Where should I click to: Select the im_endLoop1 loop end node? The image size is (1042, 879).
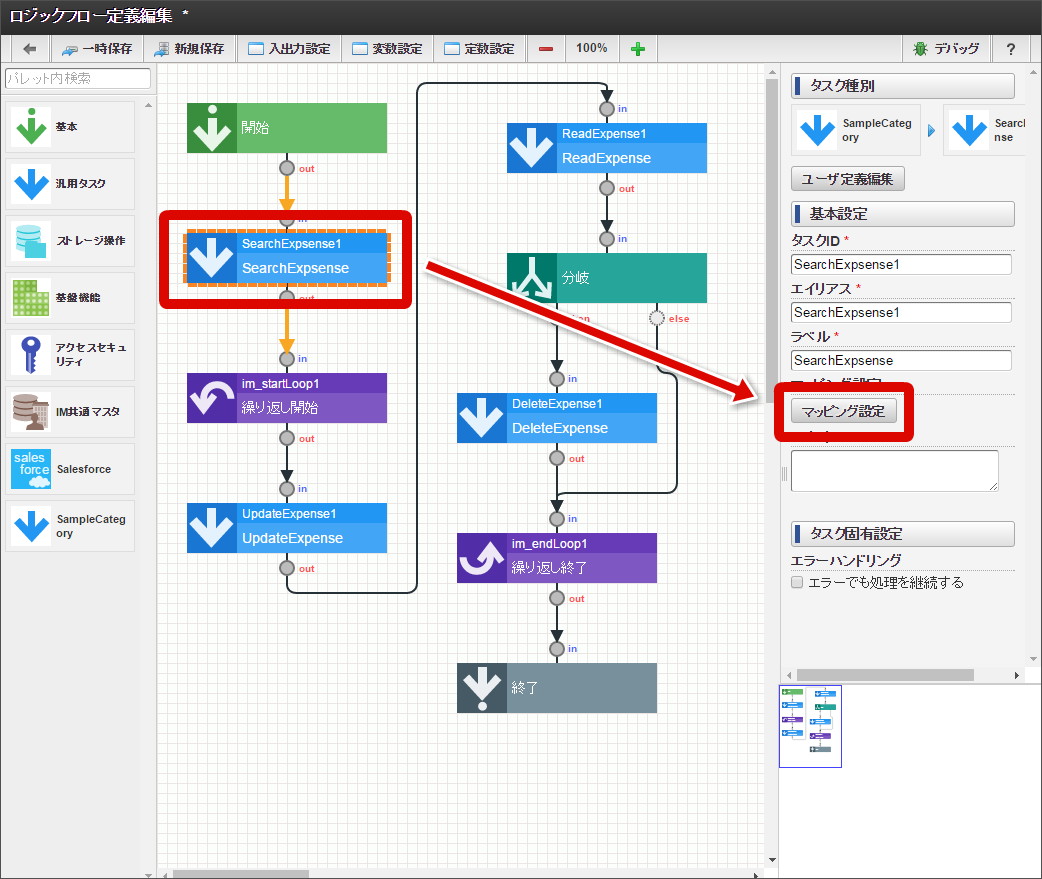(x=557, y=558)
